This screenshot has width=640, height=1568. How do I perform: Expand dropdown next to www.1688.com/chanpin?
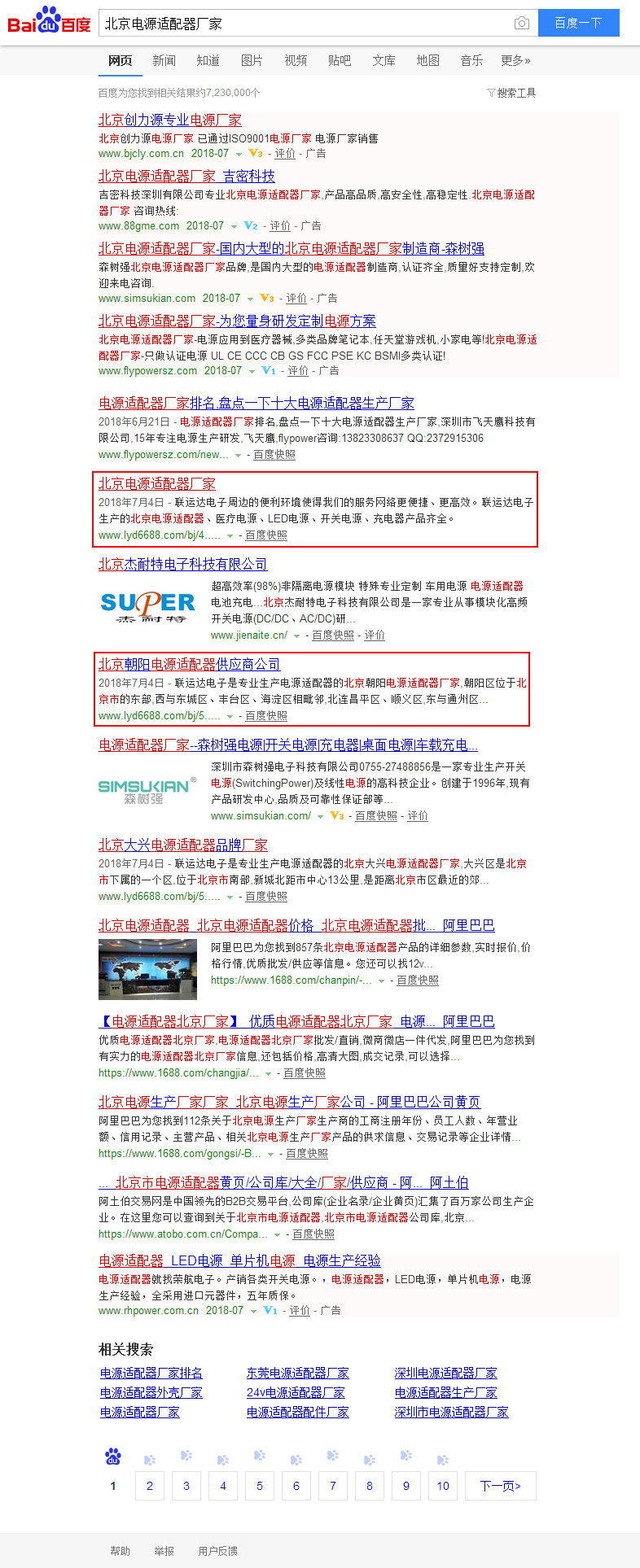pos(382,981)
